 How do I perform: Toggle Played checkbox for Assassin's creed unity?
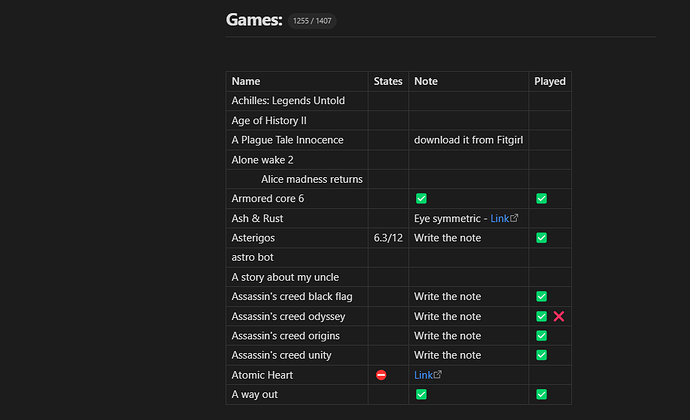click(542, 355)
